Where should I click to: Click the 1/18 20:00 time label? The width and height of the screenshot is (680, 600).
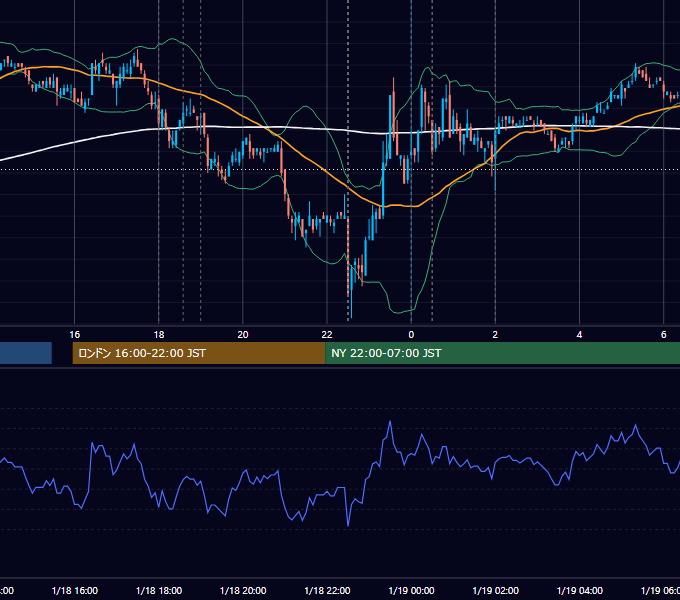click(x=243, y=590)
